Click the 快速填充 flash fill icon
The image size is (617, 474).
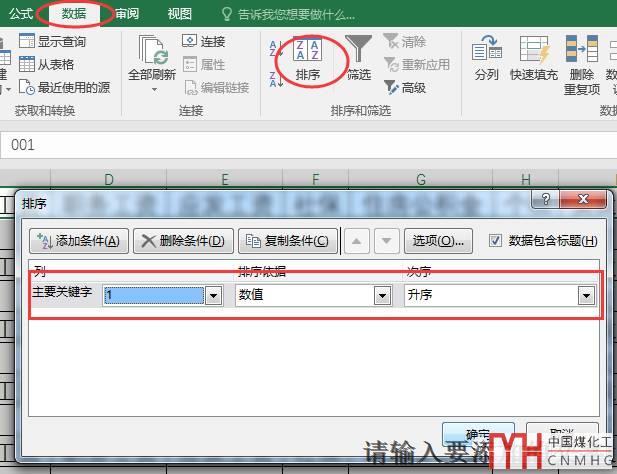(x=534, y=57)
